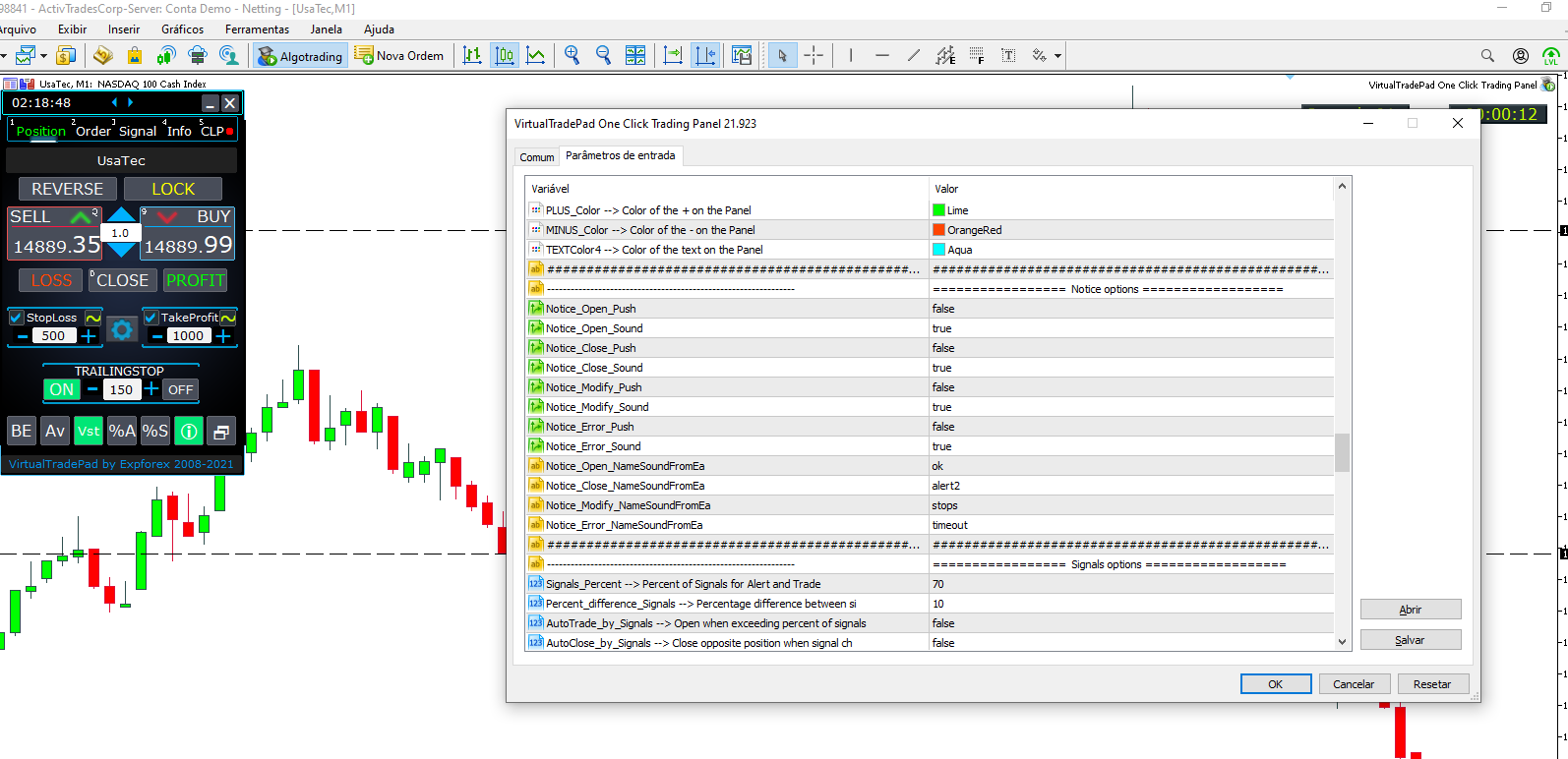This screenshot has height=759, width=1568.
Task: Decrease lot size with the down arrow
Action: (x=121, y=250)
